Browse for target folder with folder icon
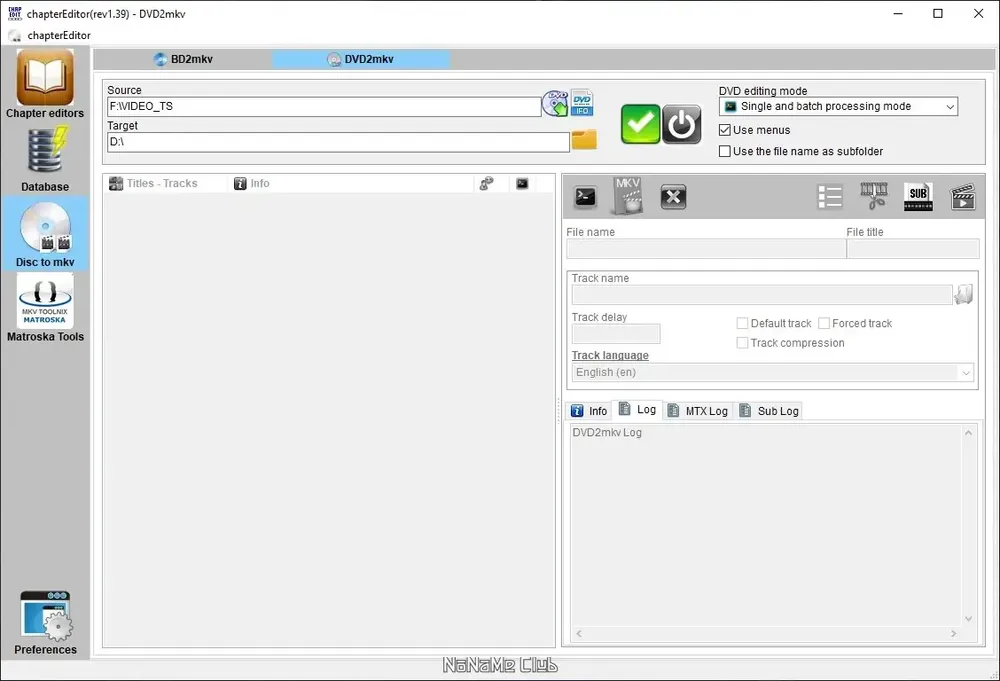 click(584, 139)
